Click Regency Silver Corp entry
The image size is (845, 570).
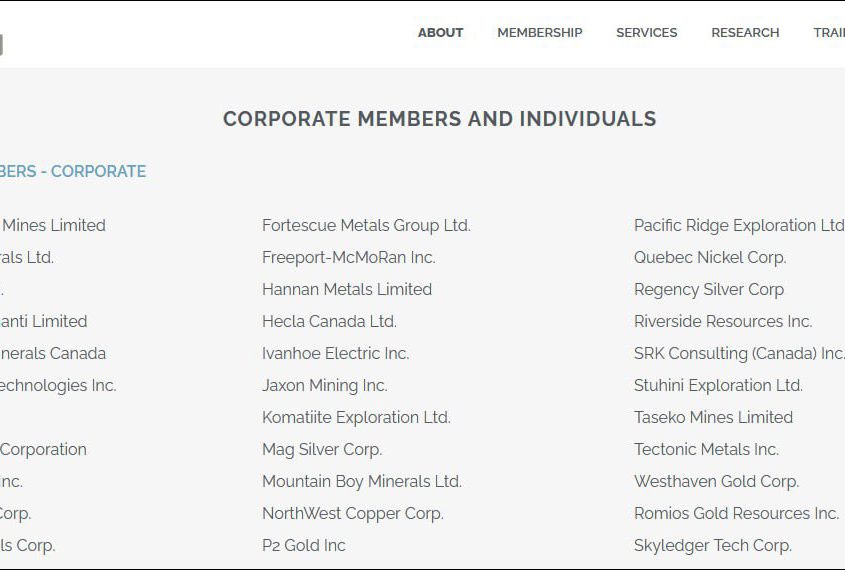point(709,290)
